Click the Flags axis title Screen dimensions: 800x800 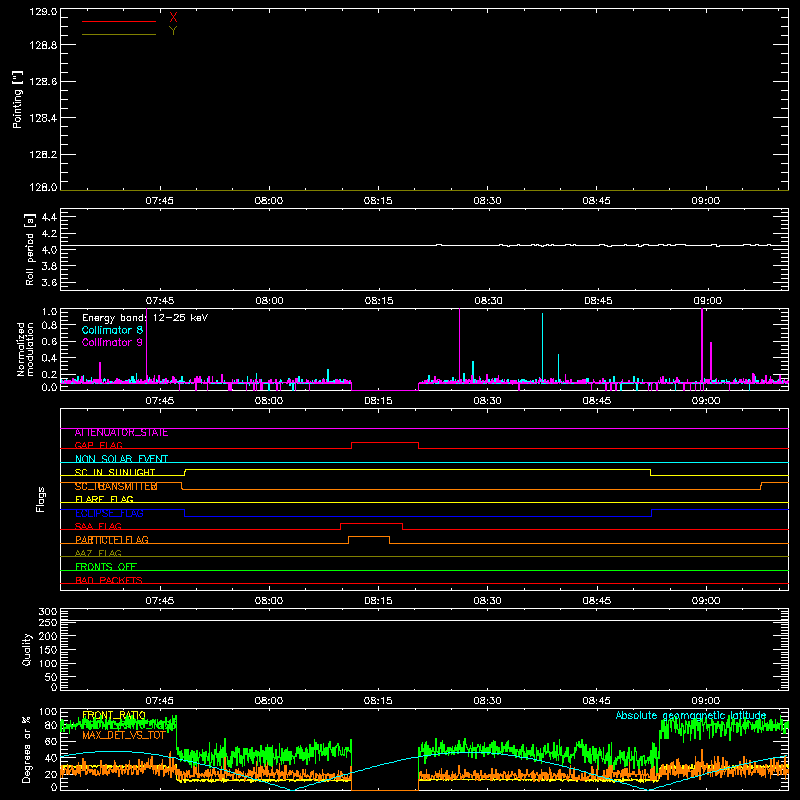40,499
